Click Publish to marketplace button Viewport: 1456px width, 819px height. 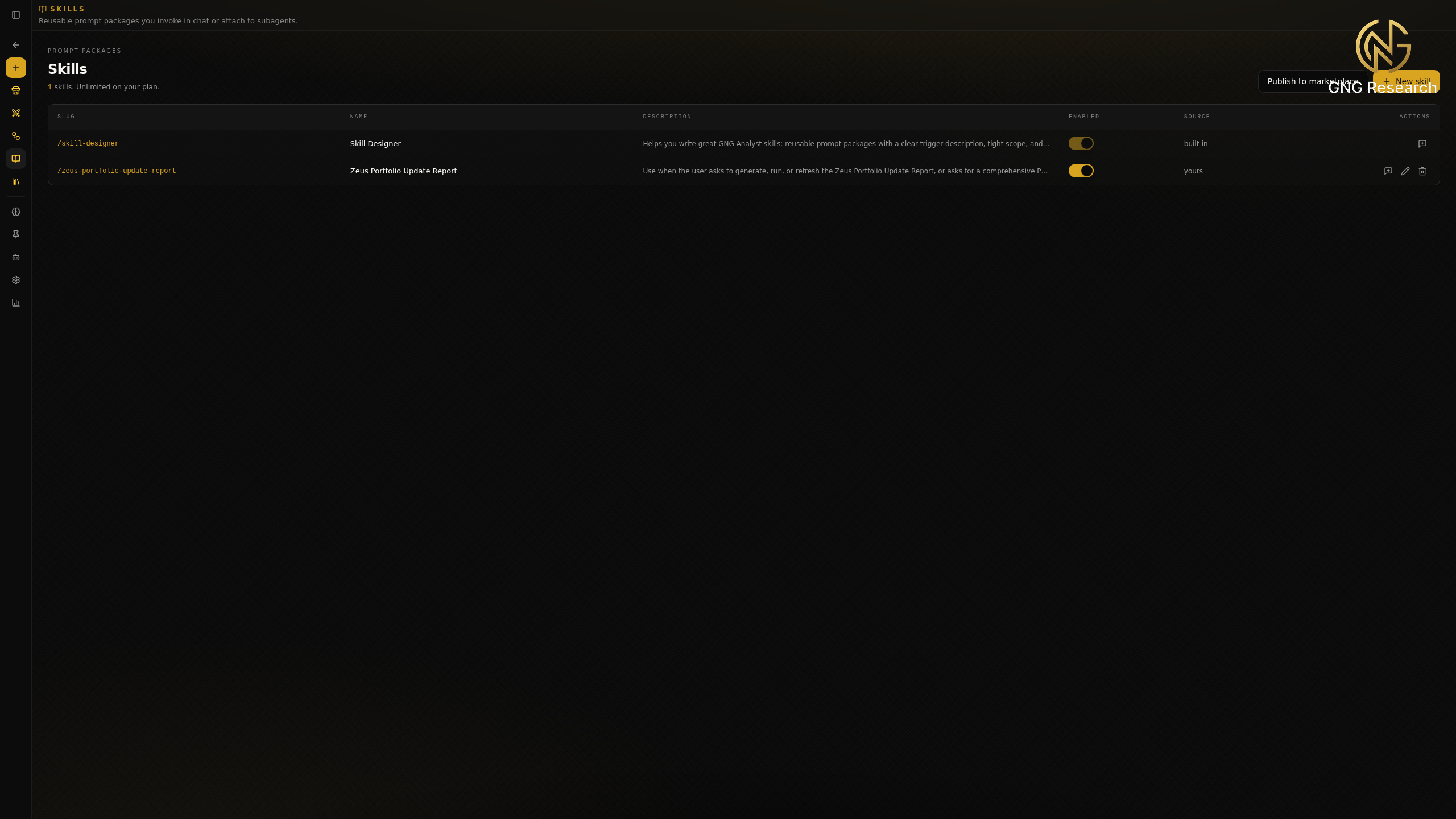[1313, 81]
